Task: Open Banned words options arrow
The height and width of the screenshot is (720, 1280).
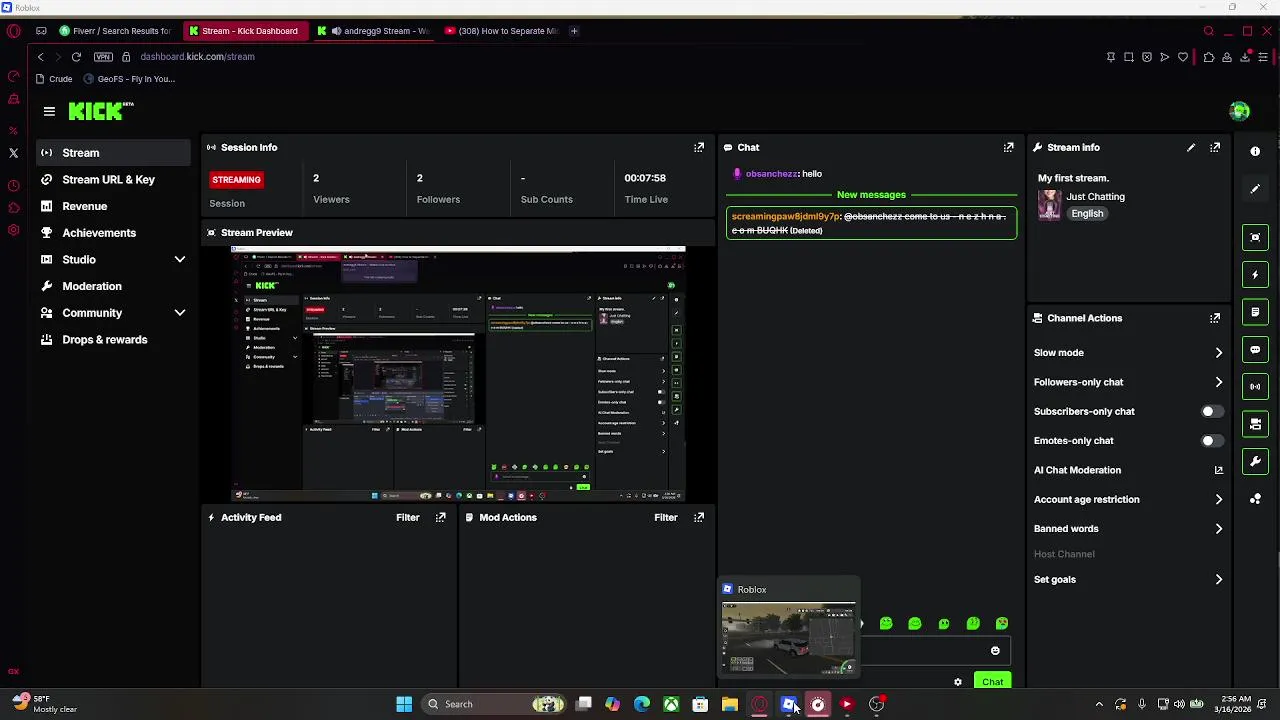Action: click(1218, 529)
